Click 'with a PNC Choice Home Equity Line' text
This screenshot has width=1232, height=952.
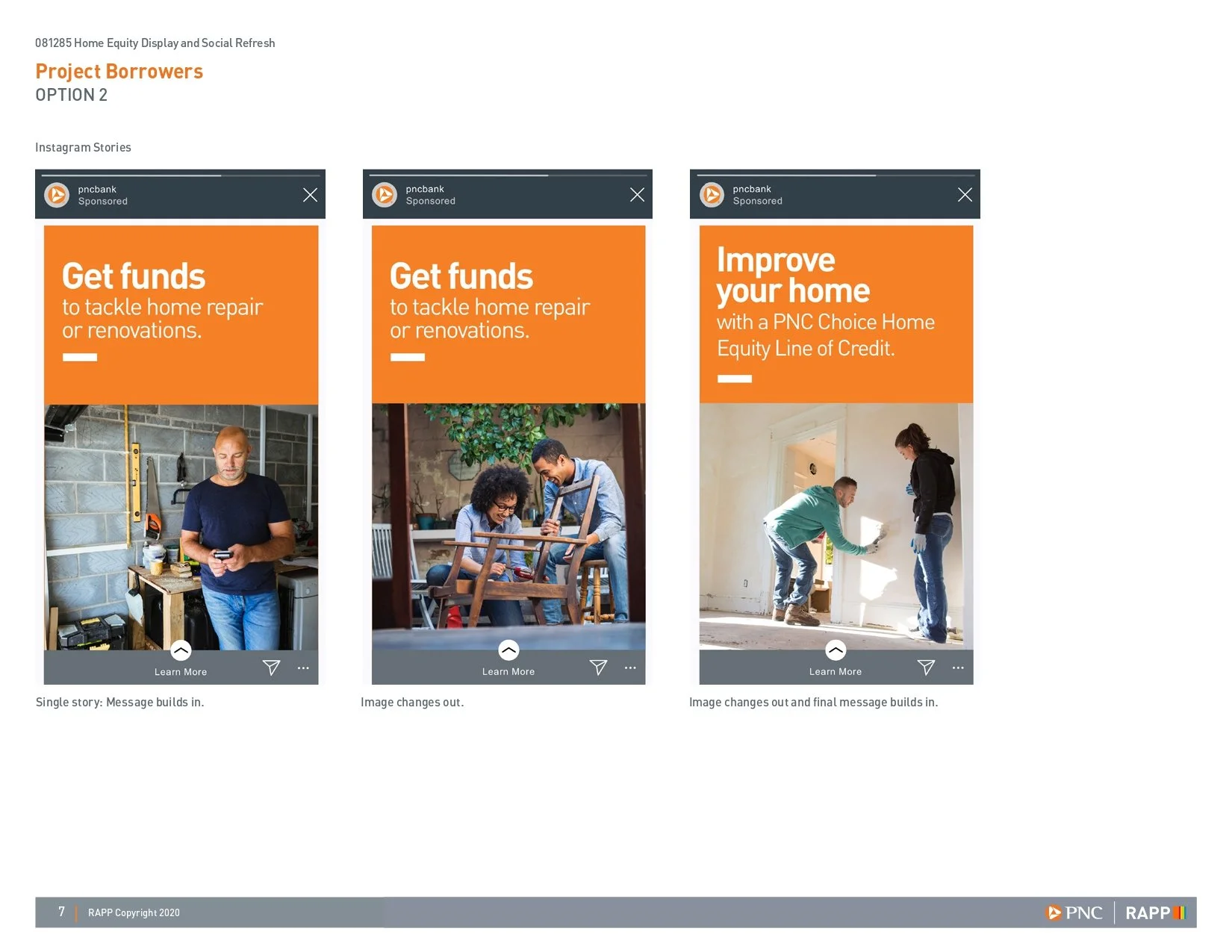coord(826,335)
